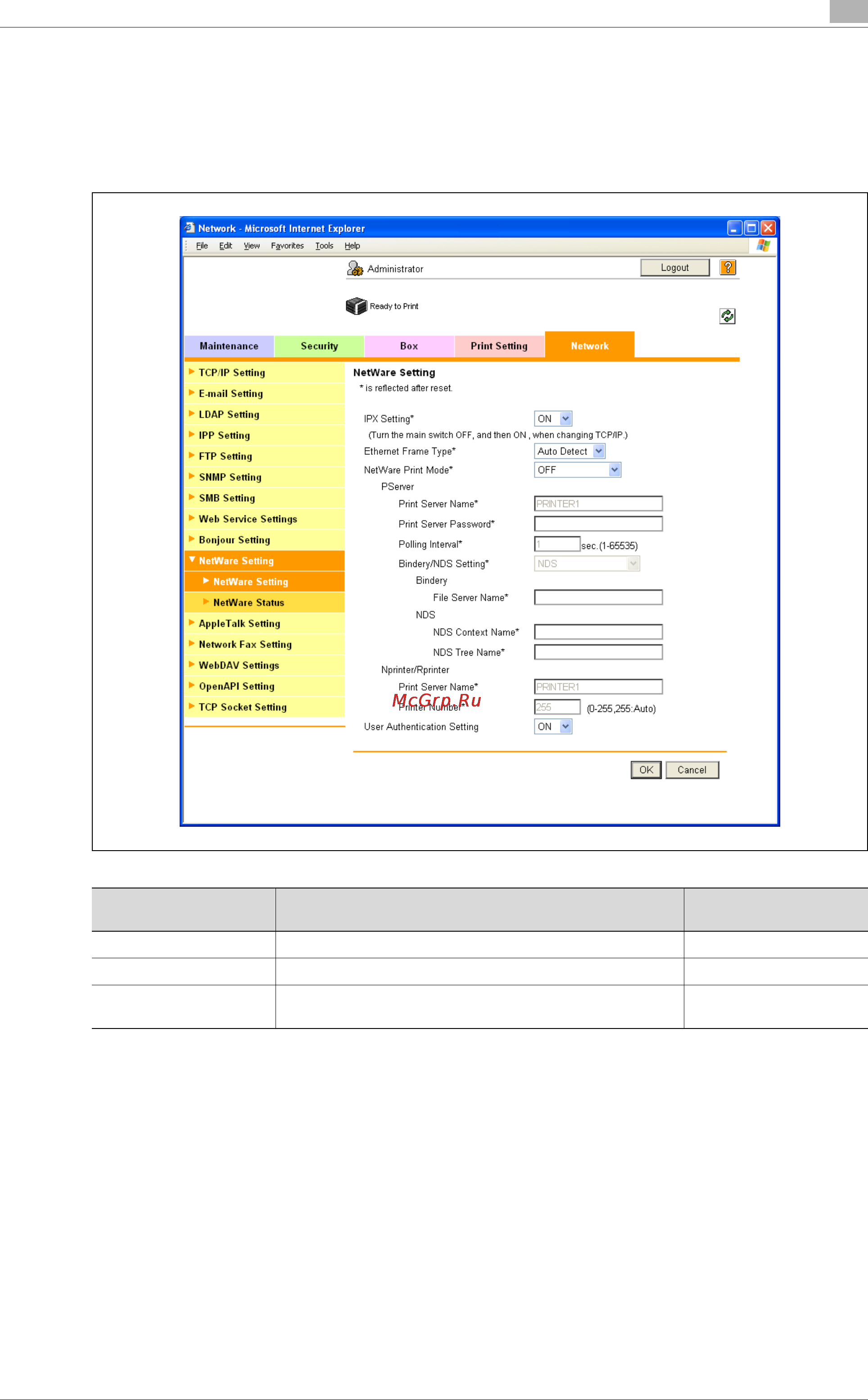Click the 'Ready to Print' status text
The height and width of the screenshot is (1400, 868).
click(x=394, y=306)
